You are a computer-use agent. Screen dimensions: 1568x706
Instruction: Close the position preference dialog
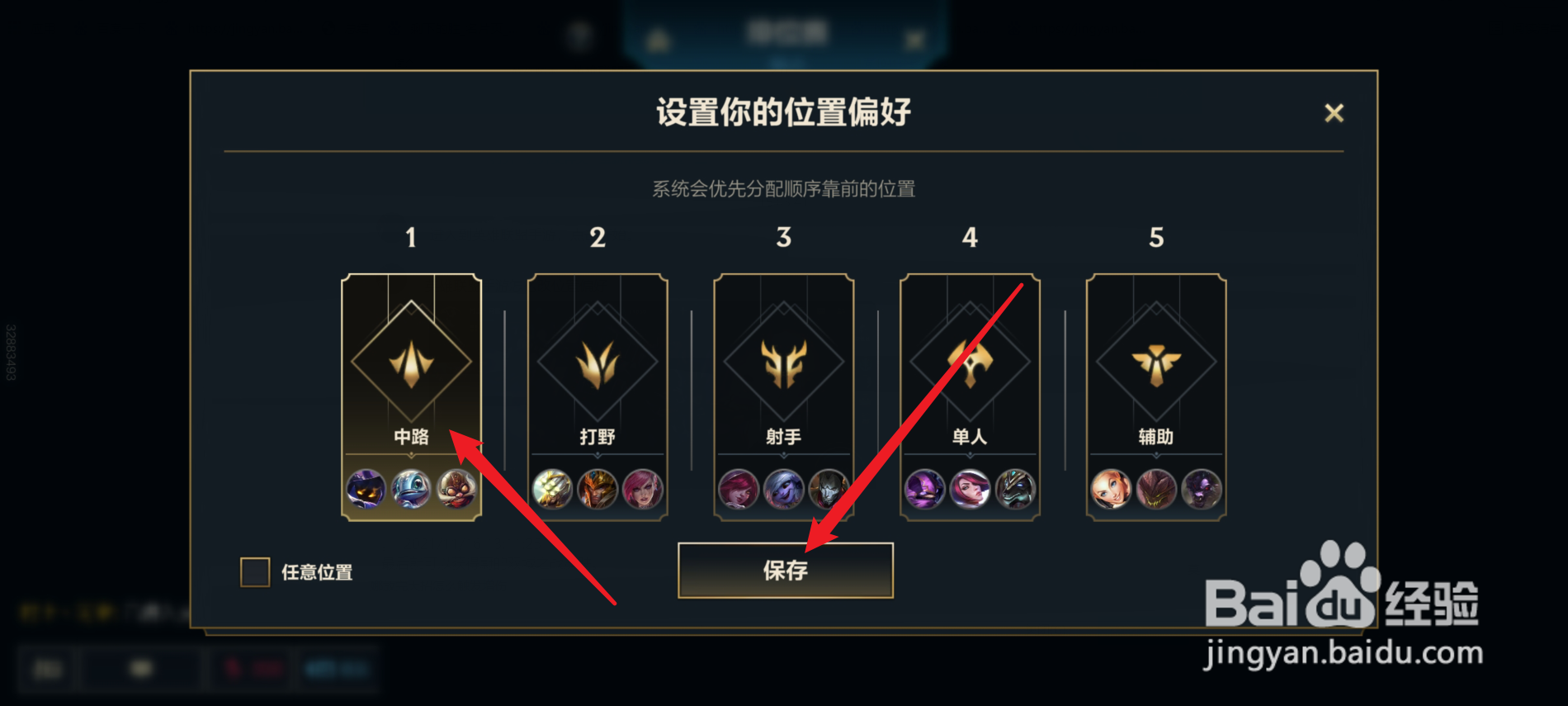pyautogui.click(x=1334, y=113)
